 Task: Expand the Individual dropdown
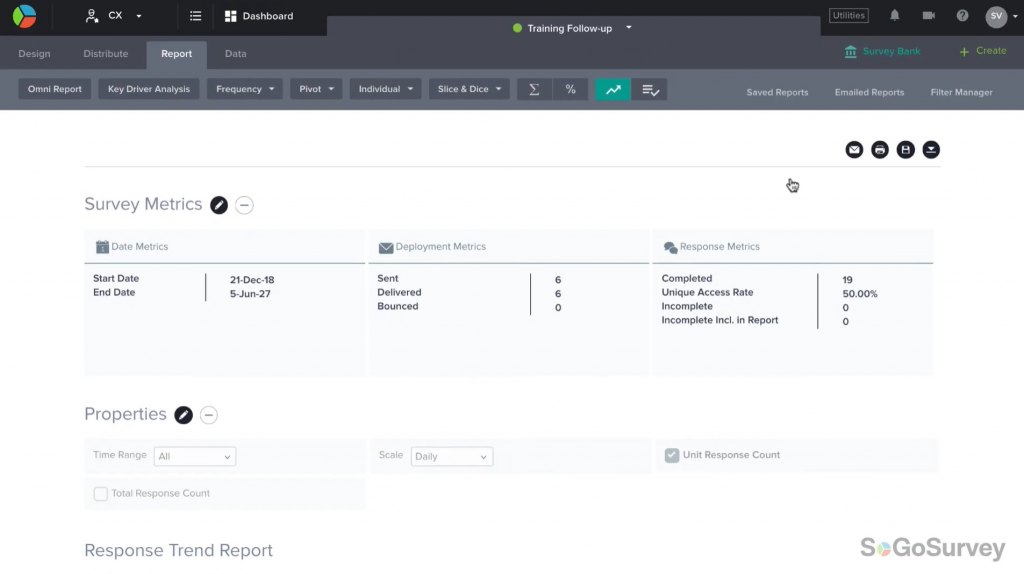pos(385,89)
